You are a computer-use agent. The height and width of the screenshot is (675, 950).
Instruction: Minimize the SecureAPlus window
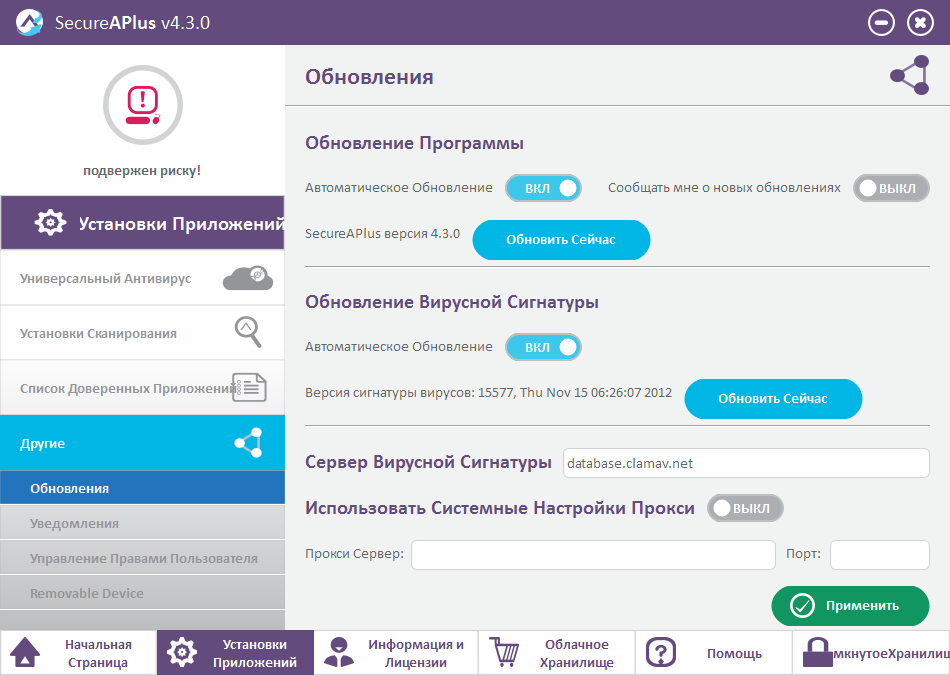click(881, 23)
